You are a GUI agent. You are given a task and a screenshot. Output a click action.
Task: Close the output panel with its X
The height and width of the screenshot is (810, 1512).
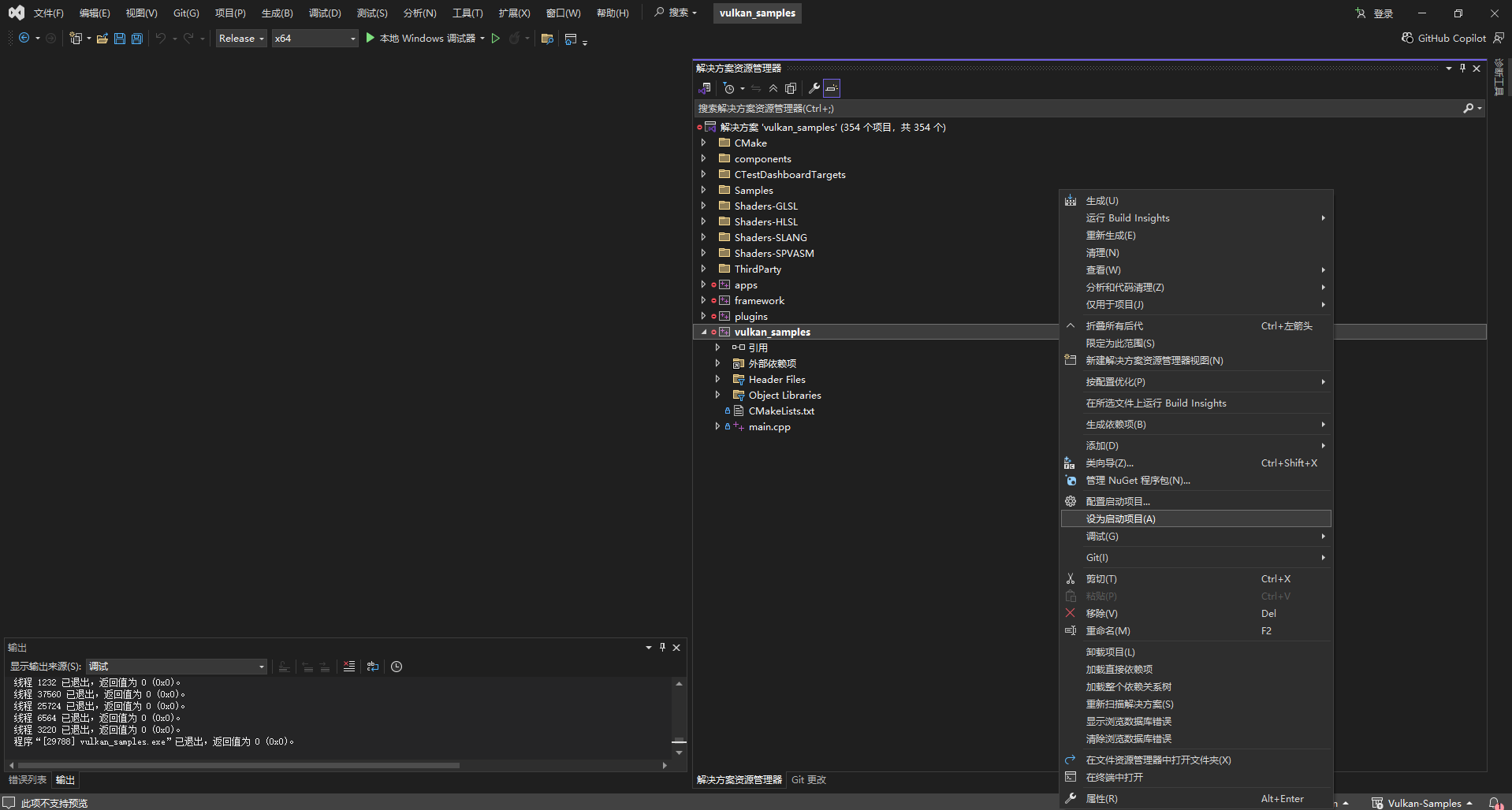coord(676,647)
